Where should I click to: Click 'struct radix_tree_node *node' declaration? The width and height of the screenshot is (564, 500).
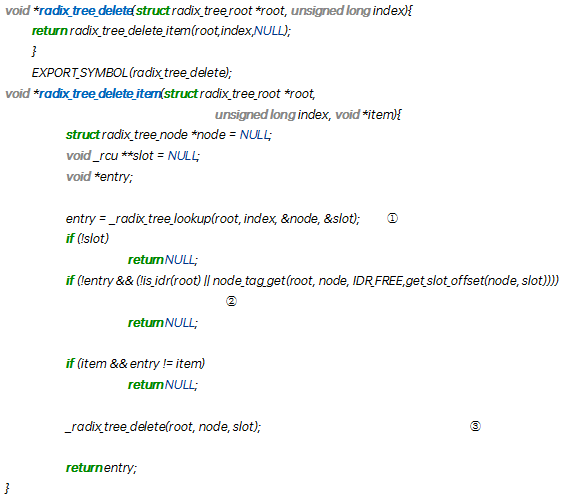(x=146, y=135)
